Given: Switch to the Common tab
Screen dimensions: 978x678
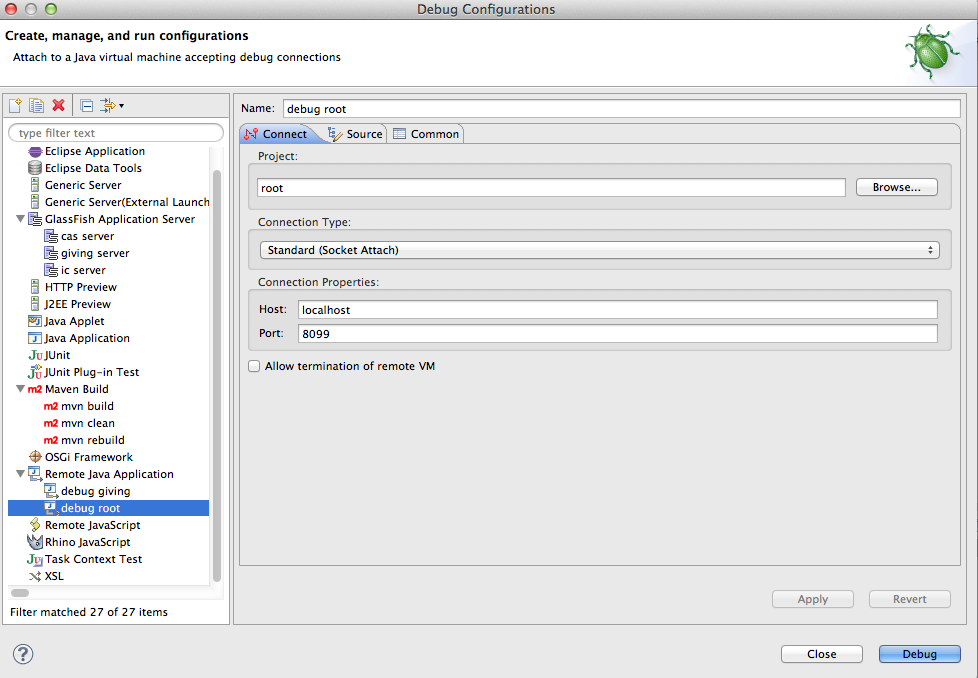Looking at the screenshot, I should coord(427,134).
